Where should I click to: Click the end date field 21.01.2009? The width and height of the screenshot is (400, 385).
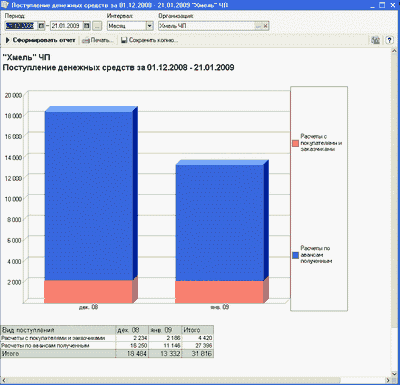(66, 26)
